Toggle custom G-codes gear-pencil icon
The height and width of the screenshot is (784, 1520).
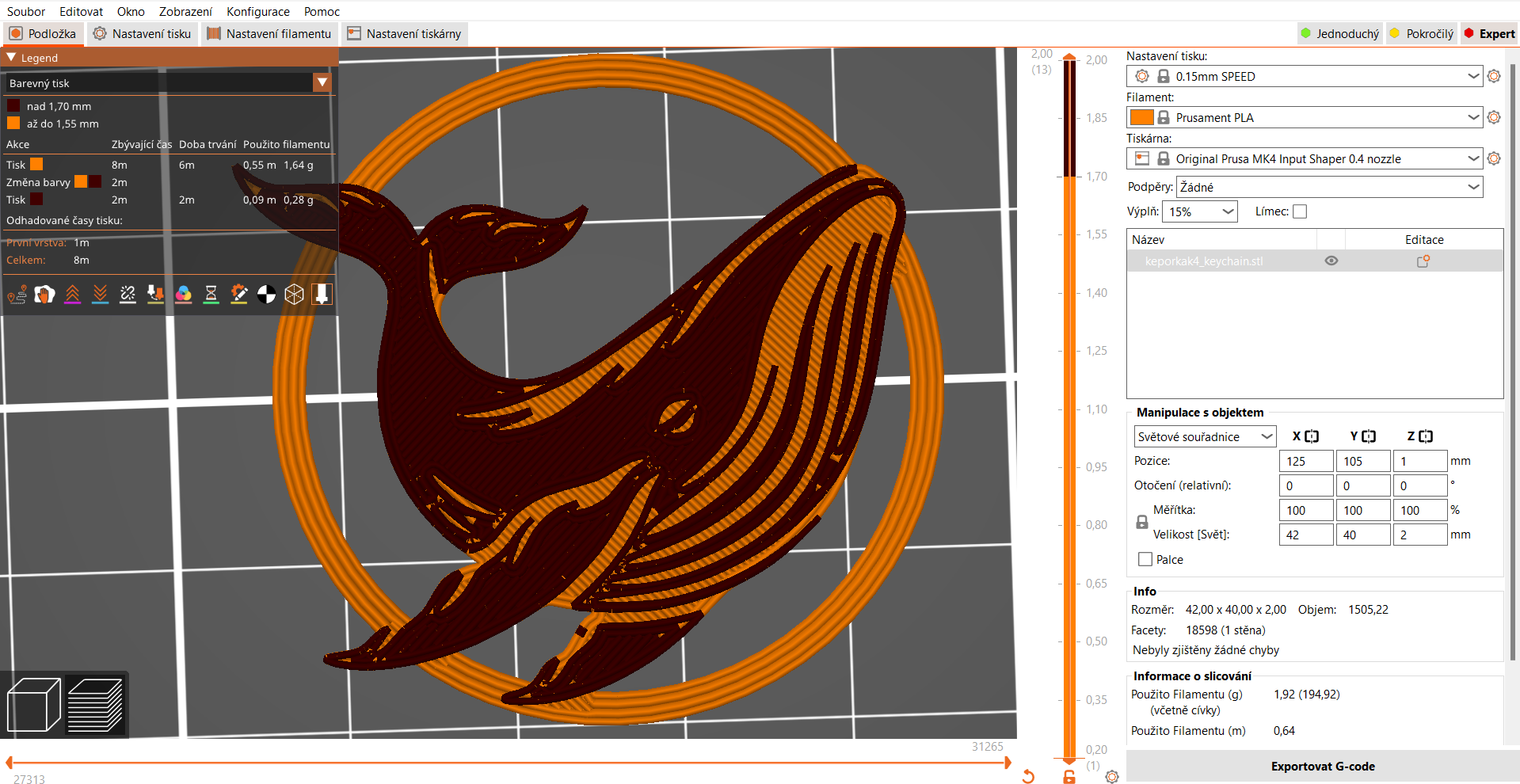click(x=238, y=295)
